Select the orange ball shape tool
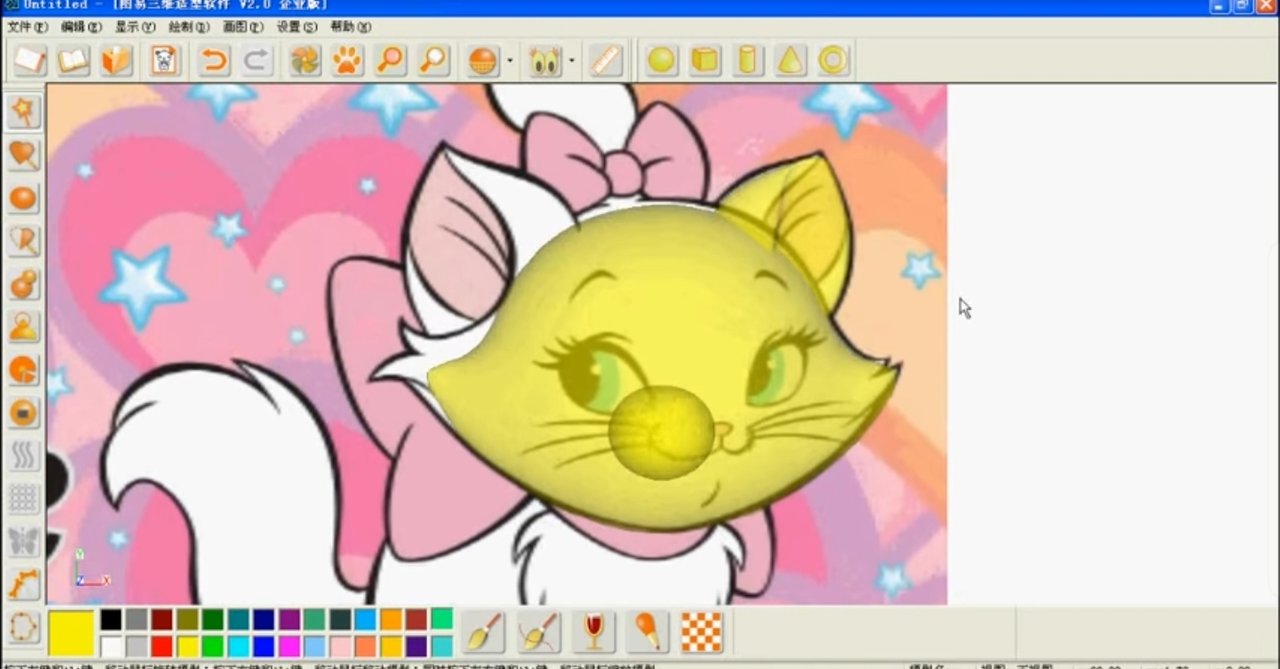This screenshot has width=1280, height=669. (x=24, y=198)
